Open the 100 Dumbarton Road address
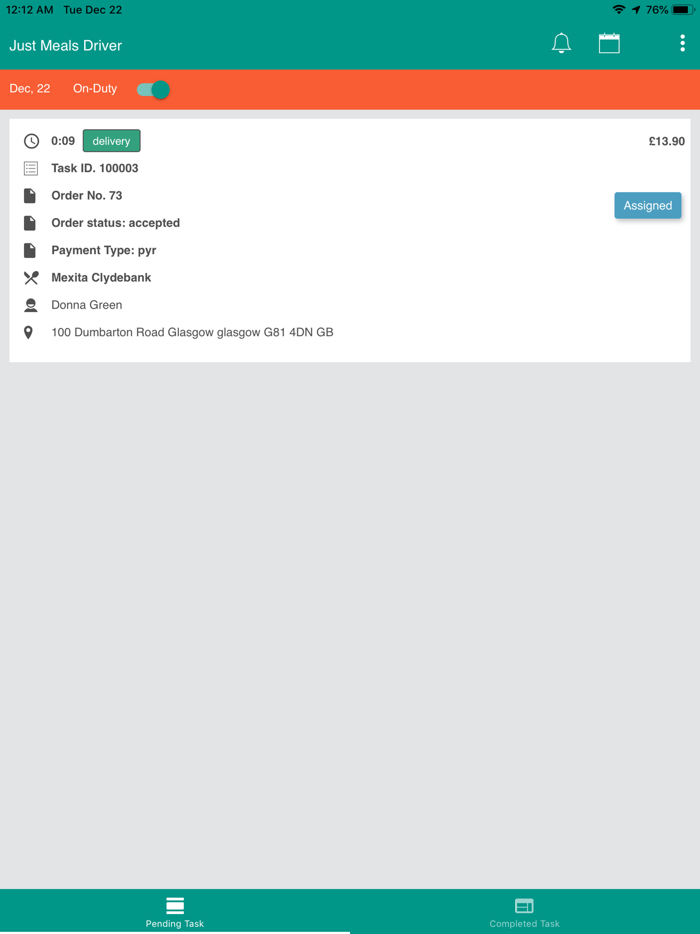The image size is (700, 934). pos(192,332)
